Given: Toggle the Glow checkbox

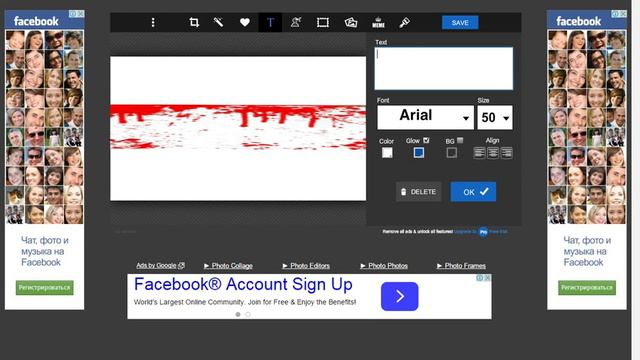Looking at the screenshot, I should [426, 140].
